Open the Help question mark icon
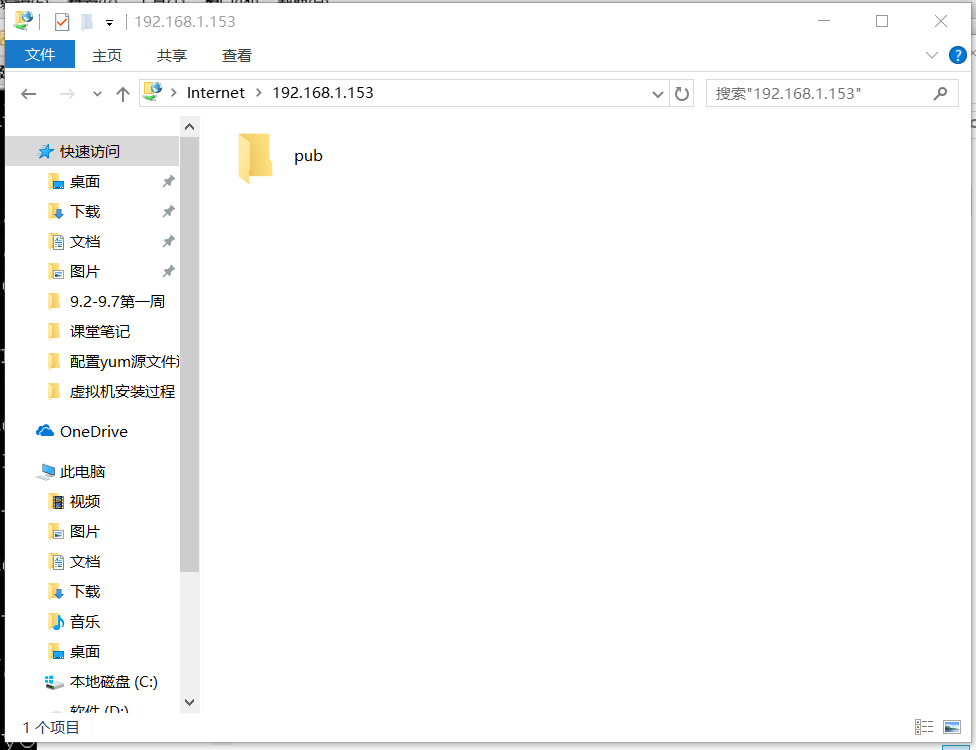 pos(957,55)
